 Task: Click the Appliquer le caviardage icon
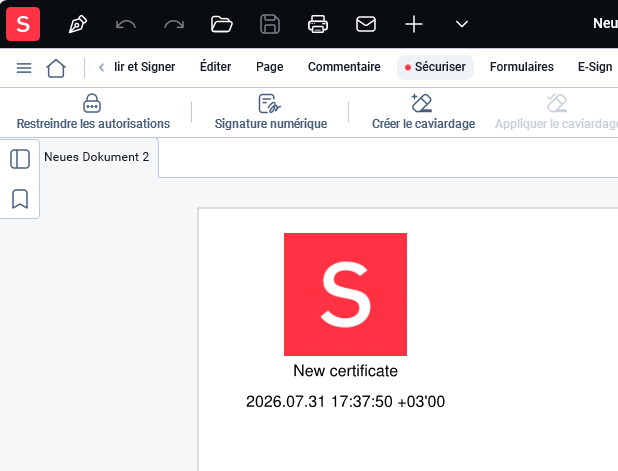pos(557,103)
